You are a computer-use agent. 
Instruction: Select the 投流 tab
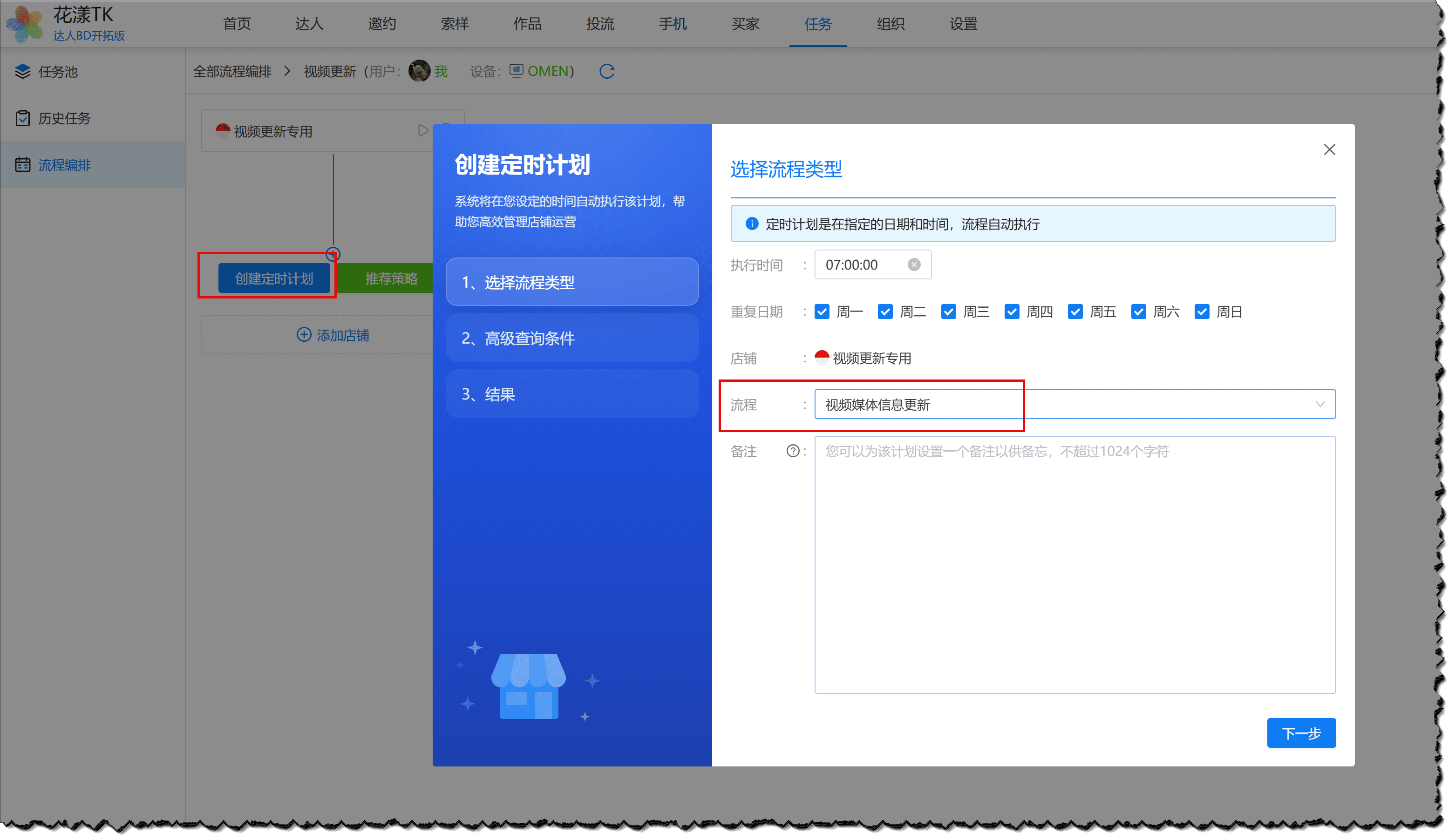(x=600, y=24)
